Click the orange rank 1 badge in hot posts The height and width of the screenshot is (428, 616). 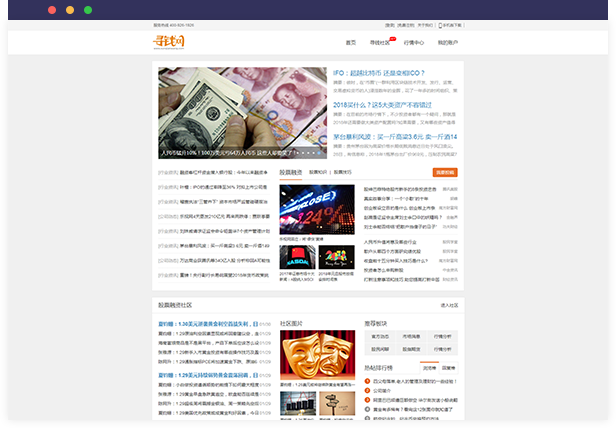(367, 381)
